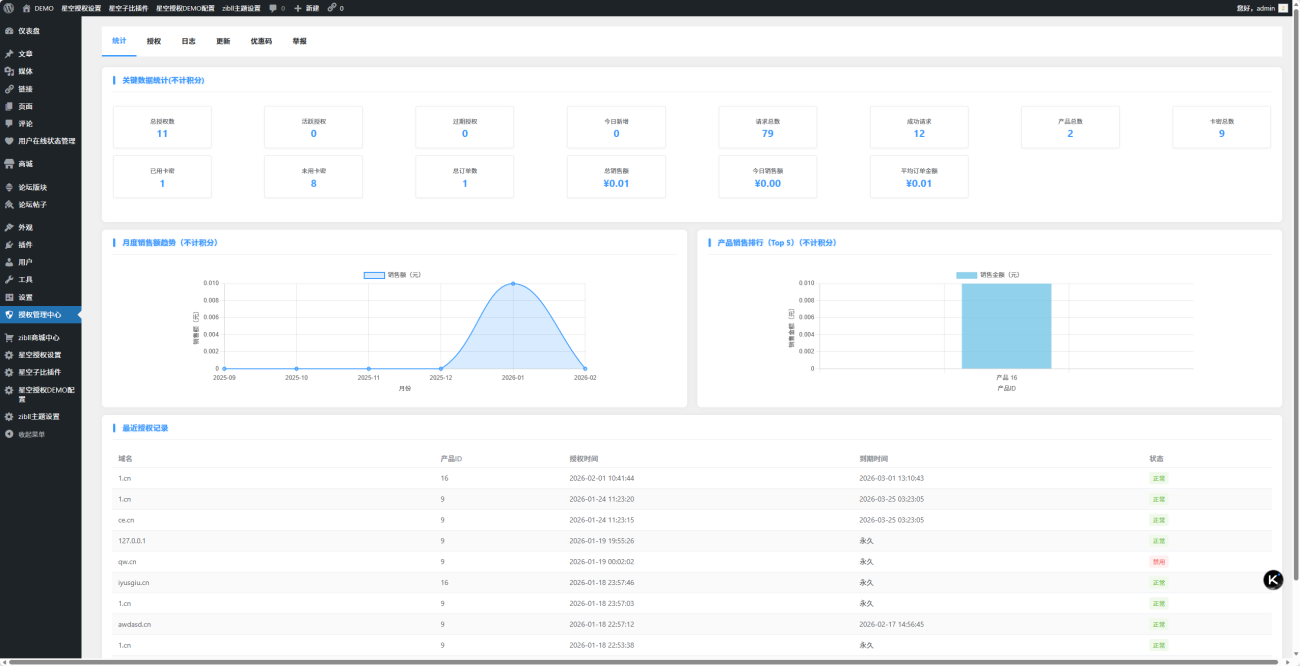The height and width of the screenshot is (666, 1300).
Task: Click the DEMO home icon in admin bar
Action: pos(26,8)
